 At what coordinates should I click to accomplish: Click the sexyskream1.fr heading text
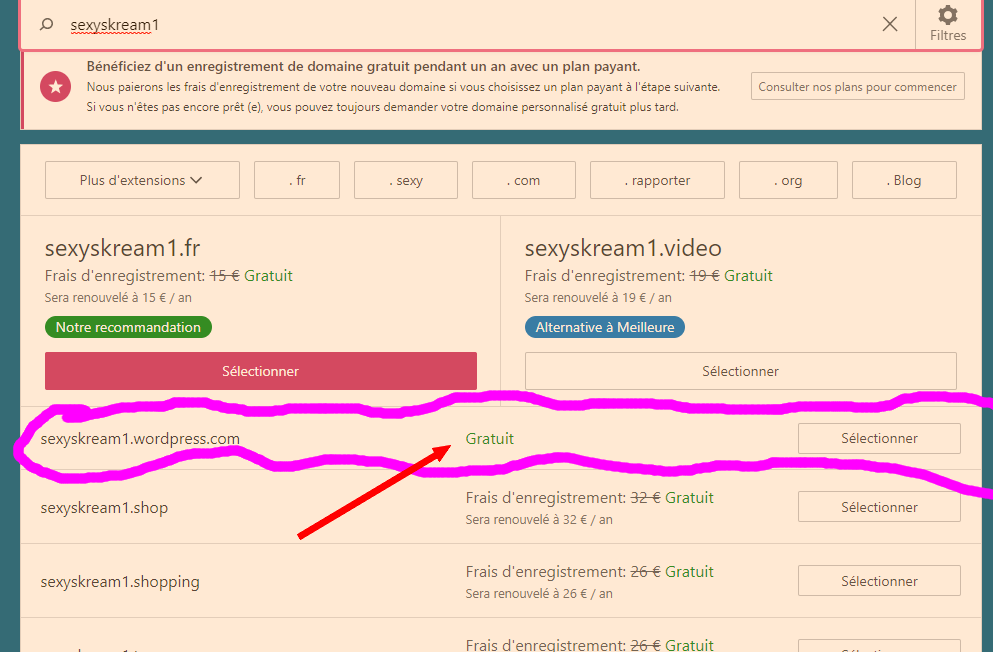click(x=123, y=248)
